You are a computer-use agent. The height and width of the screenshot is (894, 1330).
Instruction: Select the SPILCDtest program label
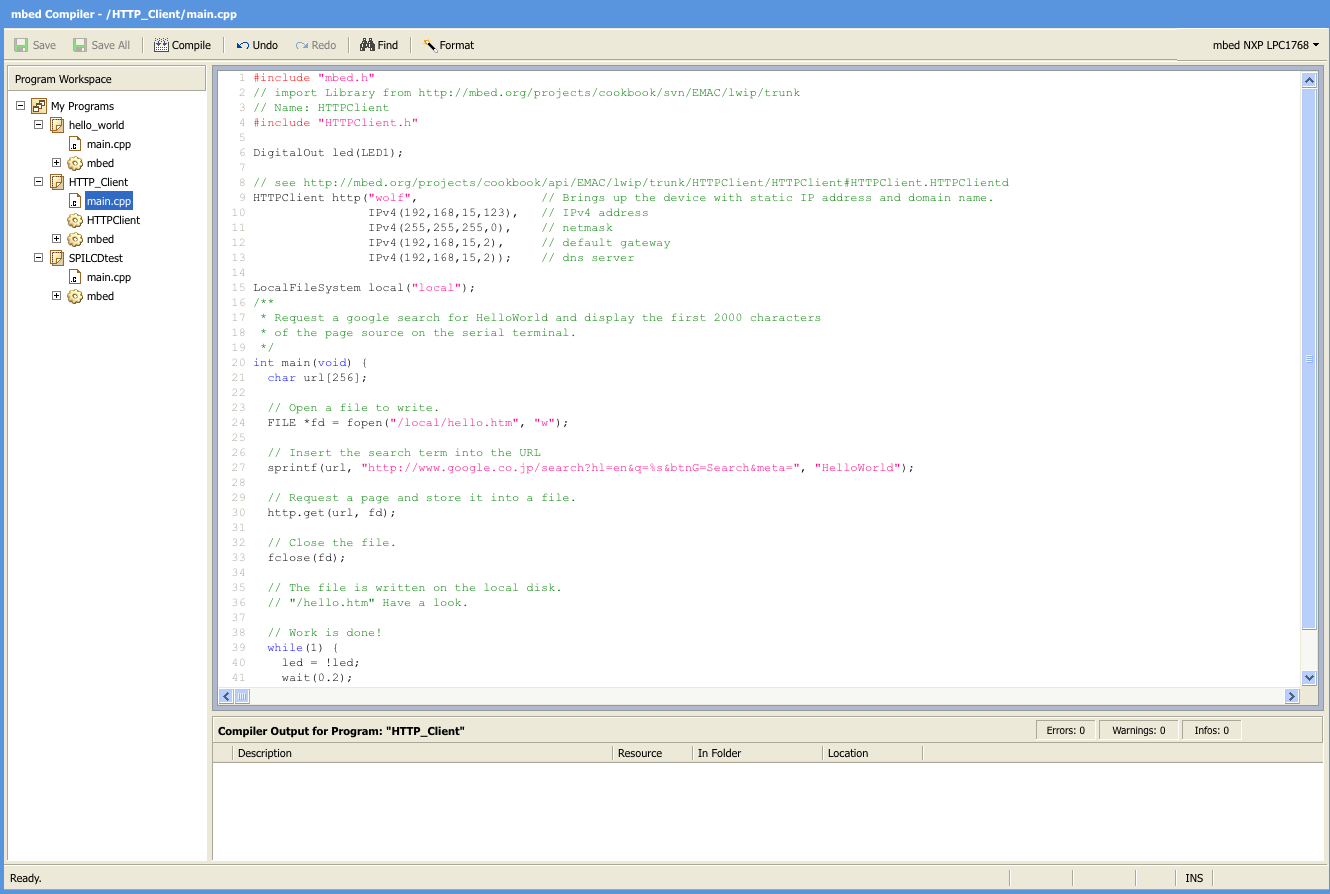96,258
